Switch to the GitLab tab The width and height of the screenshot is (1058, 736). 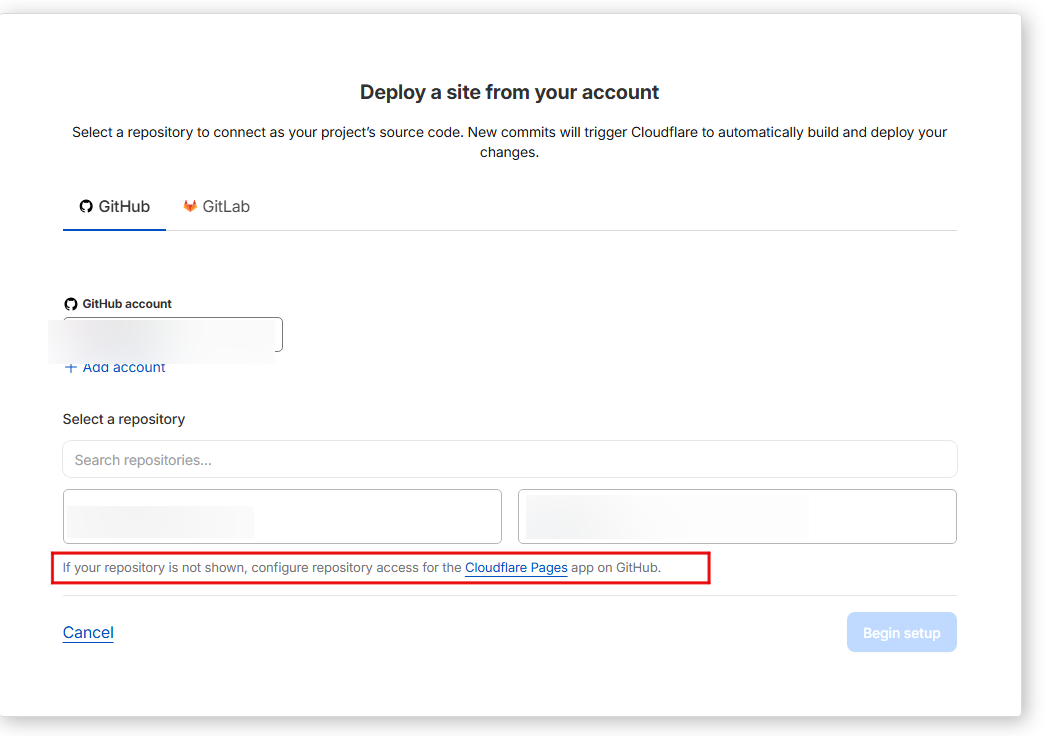[x=217, y=206]
